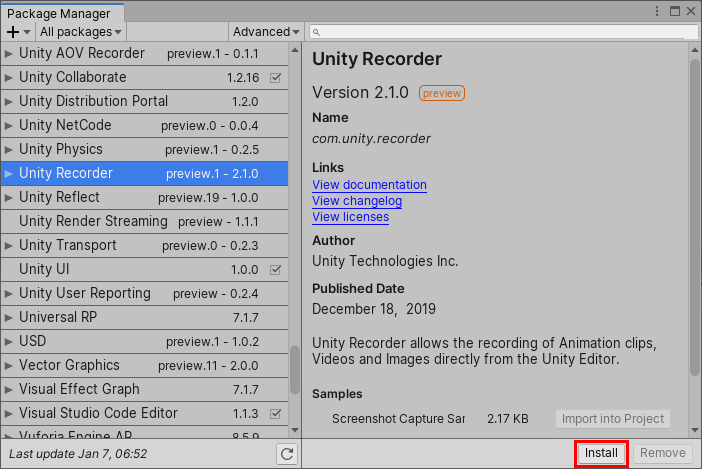
Task: Maximize the Package Manager window
Action: (675, 11)
